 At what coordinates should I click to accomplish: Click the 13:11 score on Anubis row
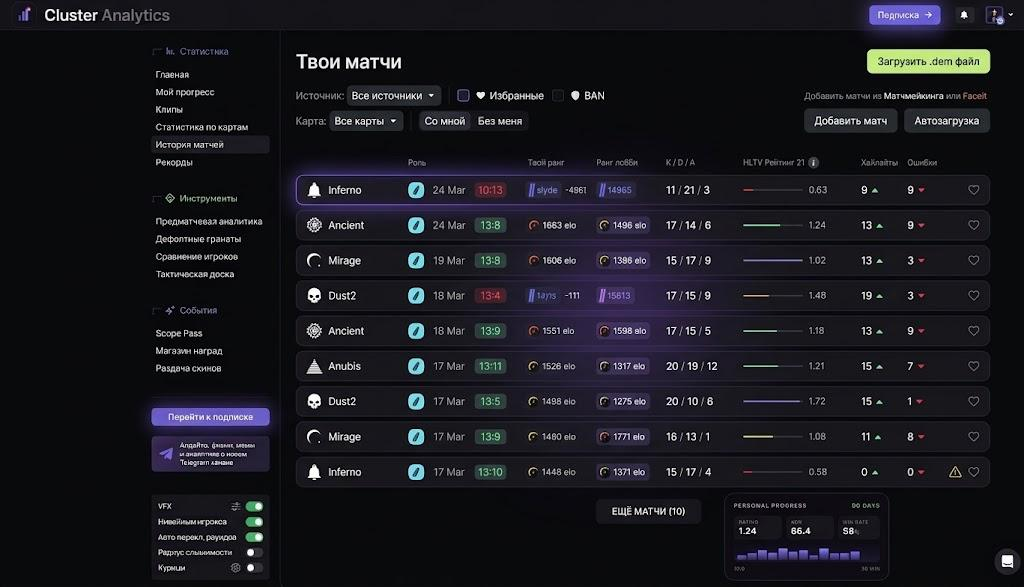click(490, 366)
